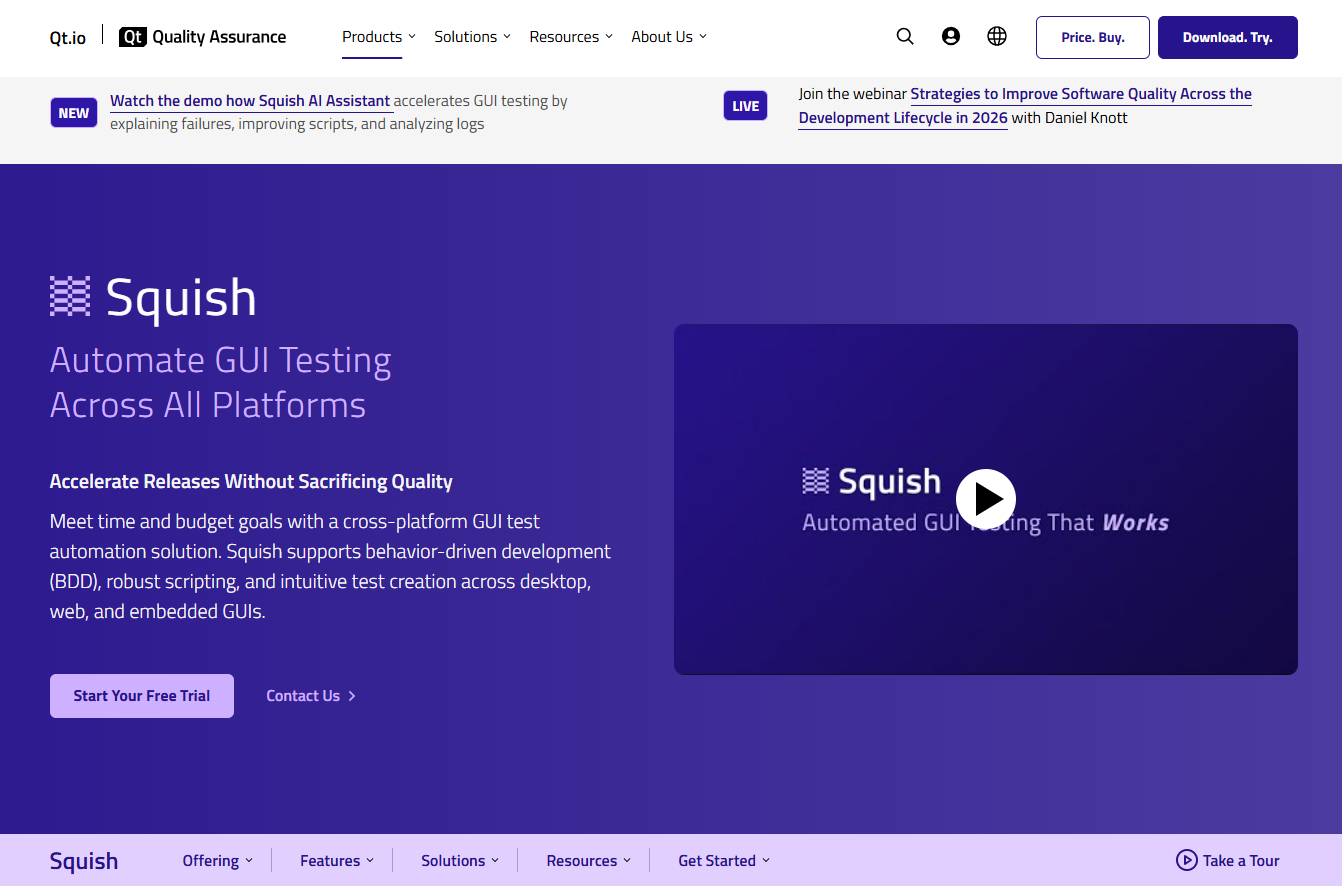
Task: Open the Contact Us link
Action: pos(310,696)
